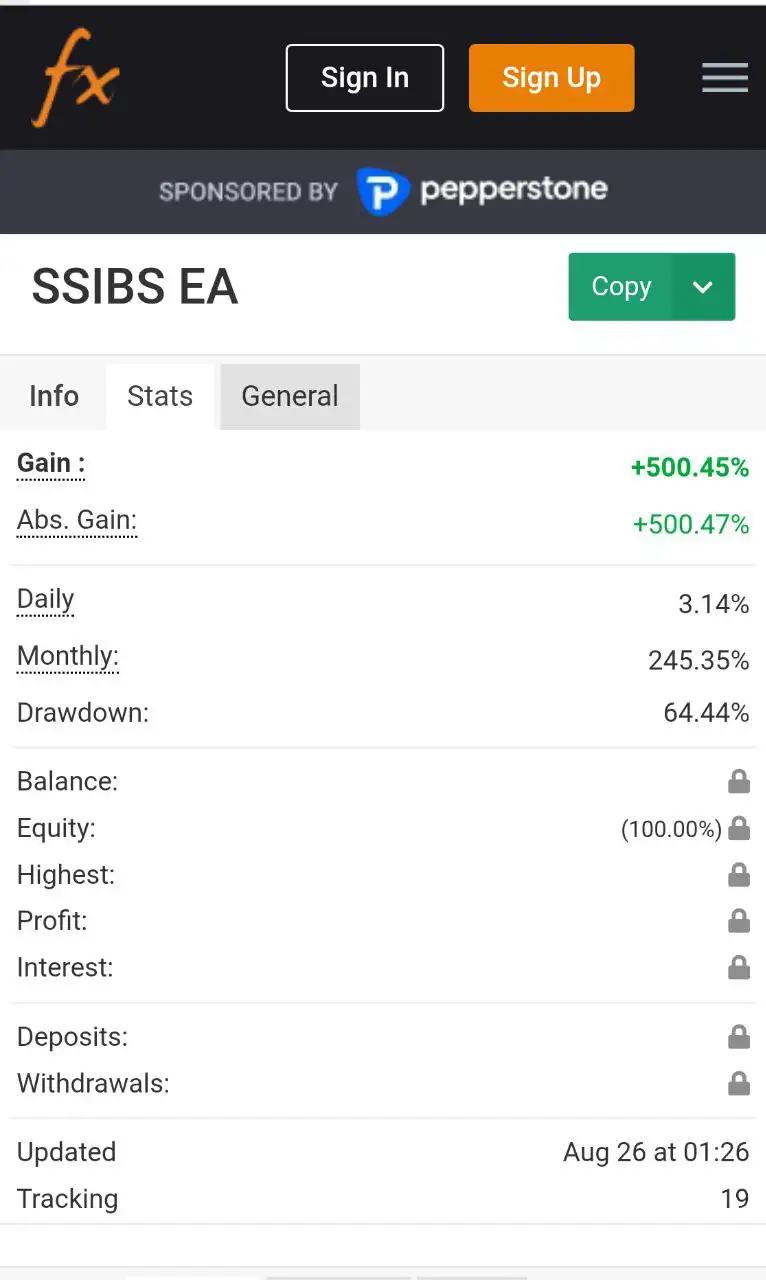Click the Myfxbook fx logo
The height and width of the screenshot is (1280, 766).
[76, 78]
